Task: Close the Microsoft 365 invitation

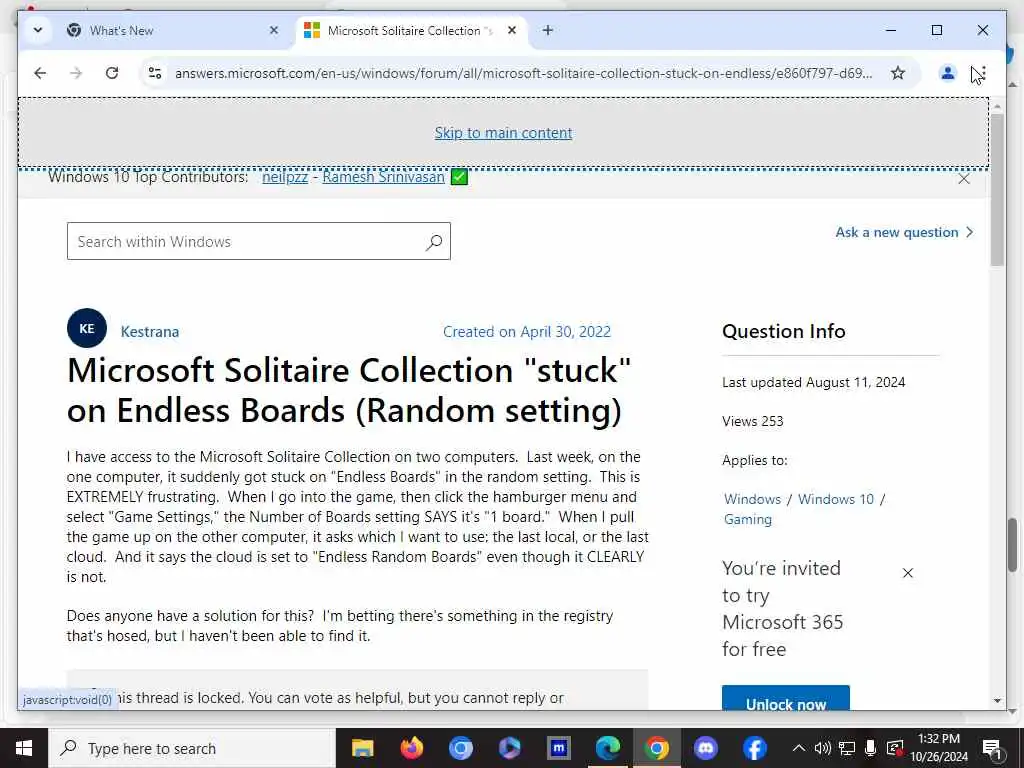Action: pos(908,573)
